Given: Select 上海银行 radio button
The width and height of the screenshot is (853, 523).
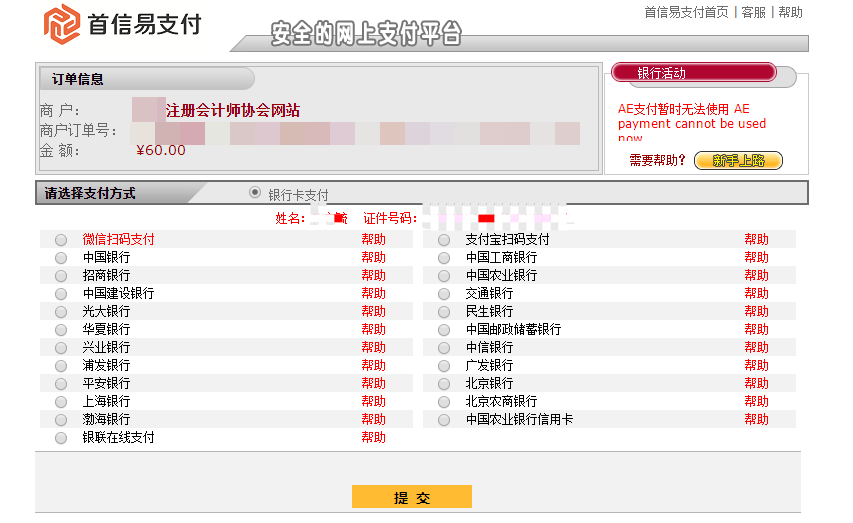Looking at the screenshot, I should coord(61,402).
